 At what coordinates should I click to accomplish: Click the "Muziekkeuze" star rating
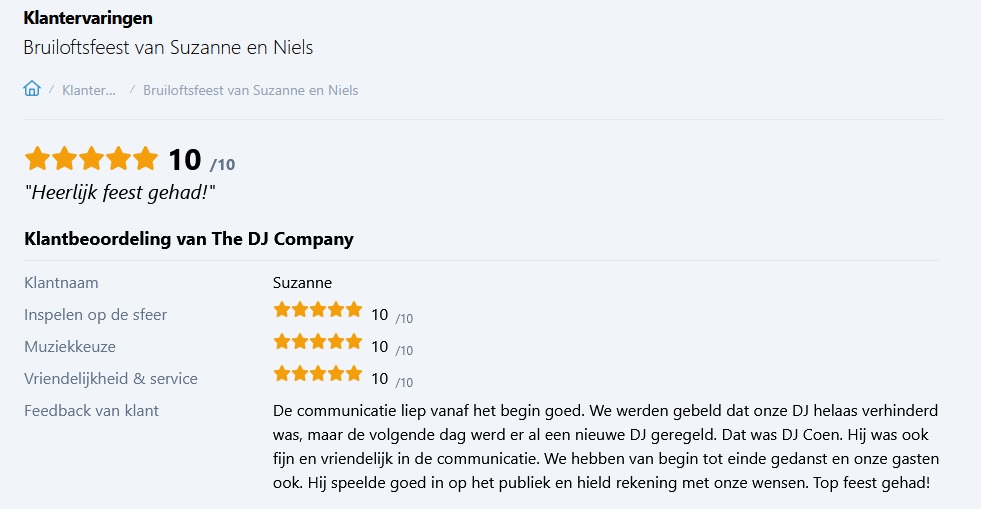[317, 342]
